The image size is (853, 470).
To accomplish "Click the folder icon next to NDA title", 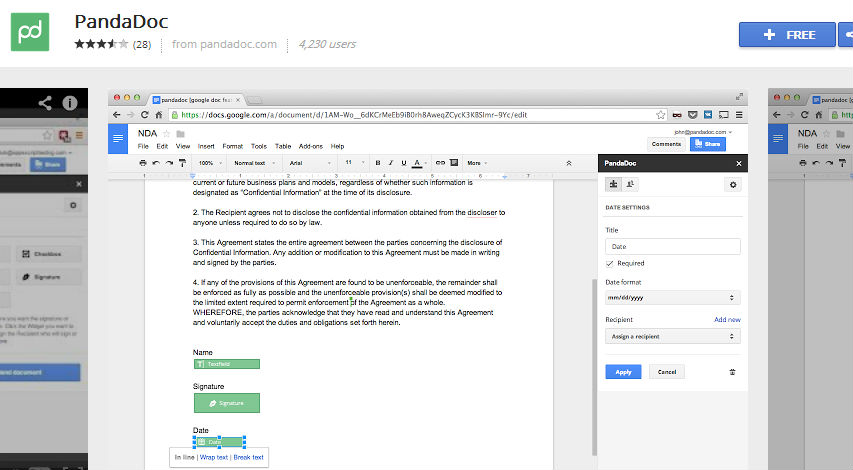I will (x=181, y=134).
